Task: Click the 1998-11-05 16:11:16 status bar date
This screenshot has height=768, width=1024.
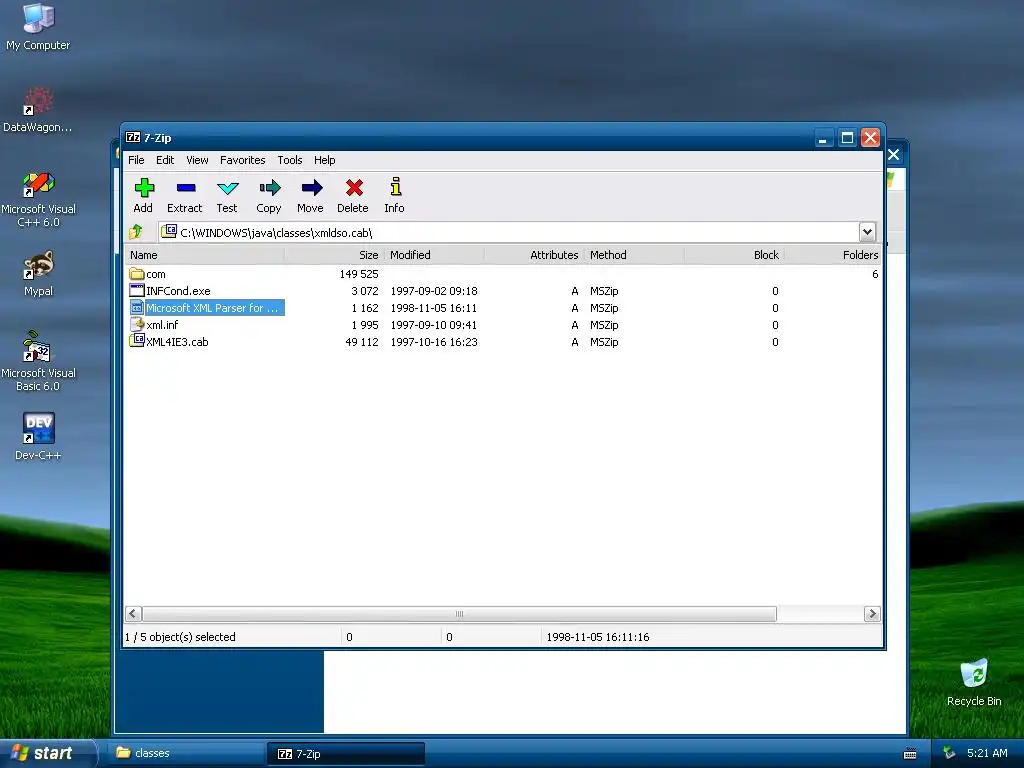Action: [x=598, y=637]
